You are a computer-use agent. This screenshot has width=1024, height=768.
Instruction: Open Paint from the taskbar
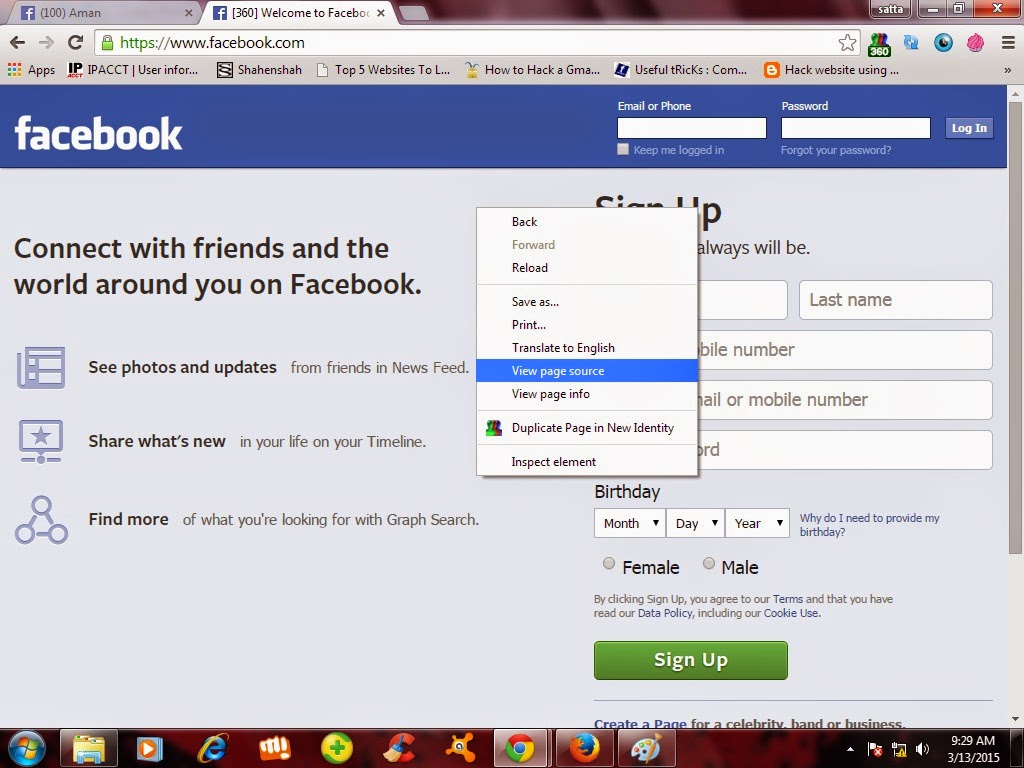[x=646, y=748]
